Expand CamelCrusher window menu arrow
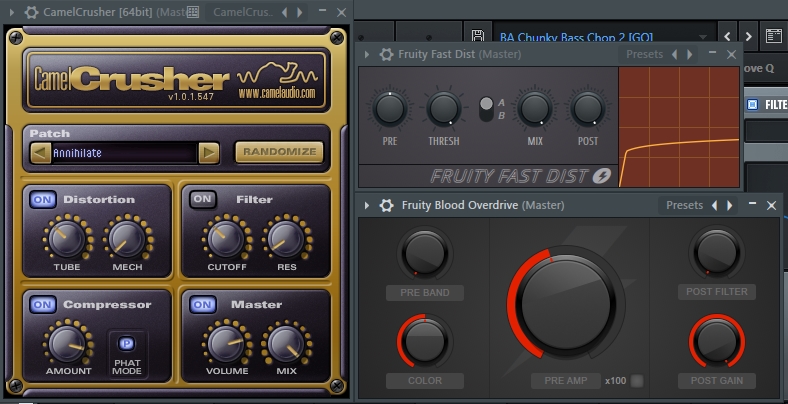Viewport: 788px width, 404px height. click(x=12, y=12)
